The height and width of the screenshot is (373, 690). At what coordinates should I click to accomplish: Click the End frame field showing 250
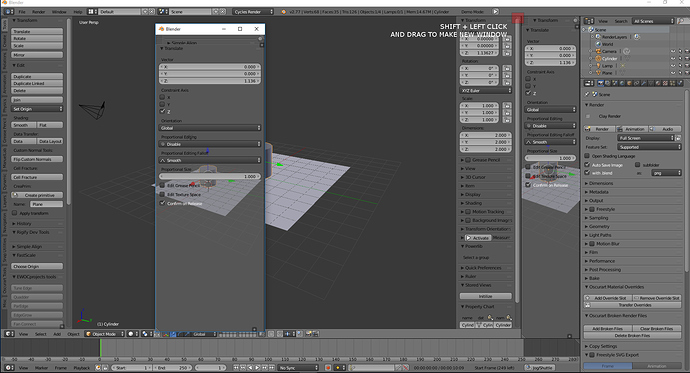coord(172,367)
